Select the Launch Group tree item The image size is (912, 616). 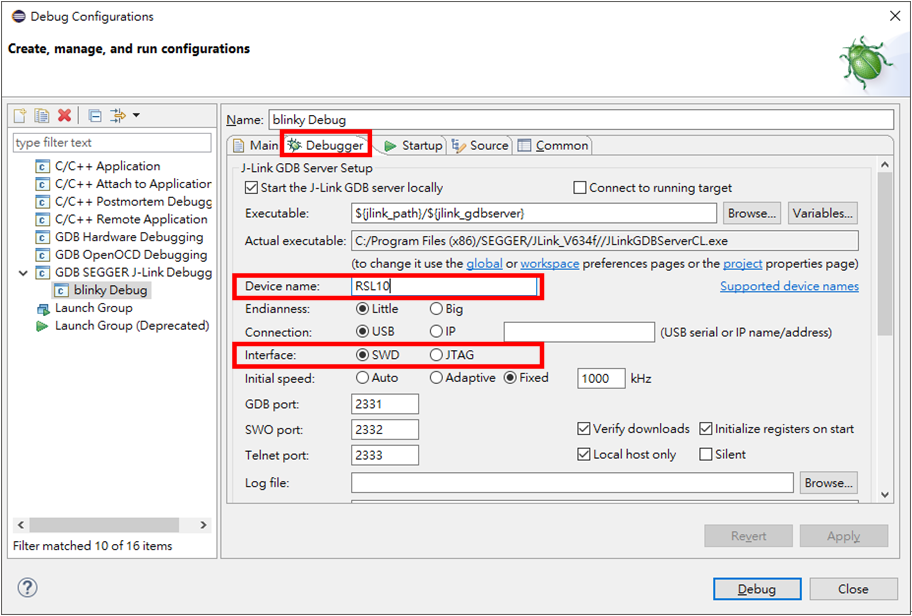[93, 308]
